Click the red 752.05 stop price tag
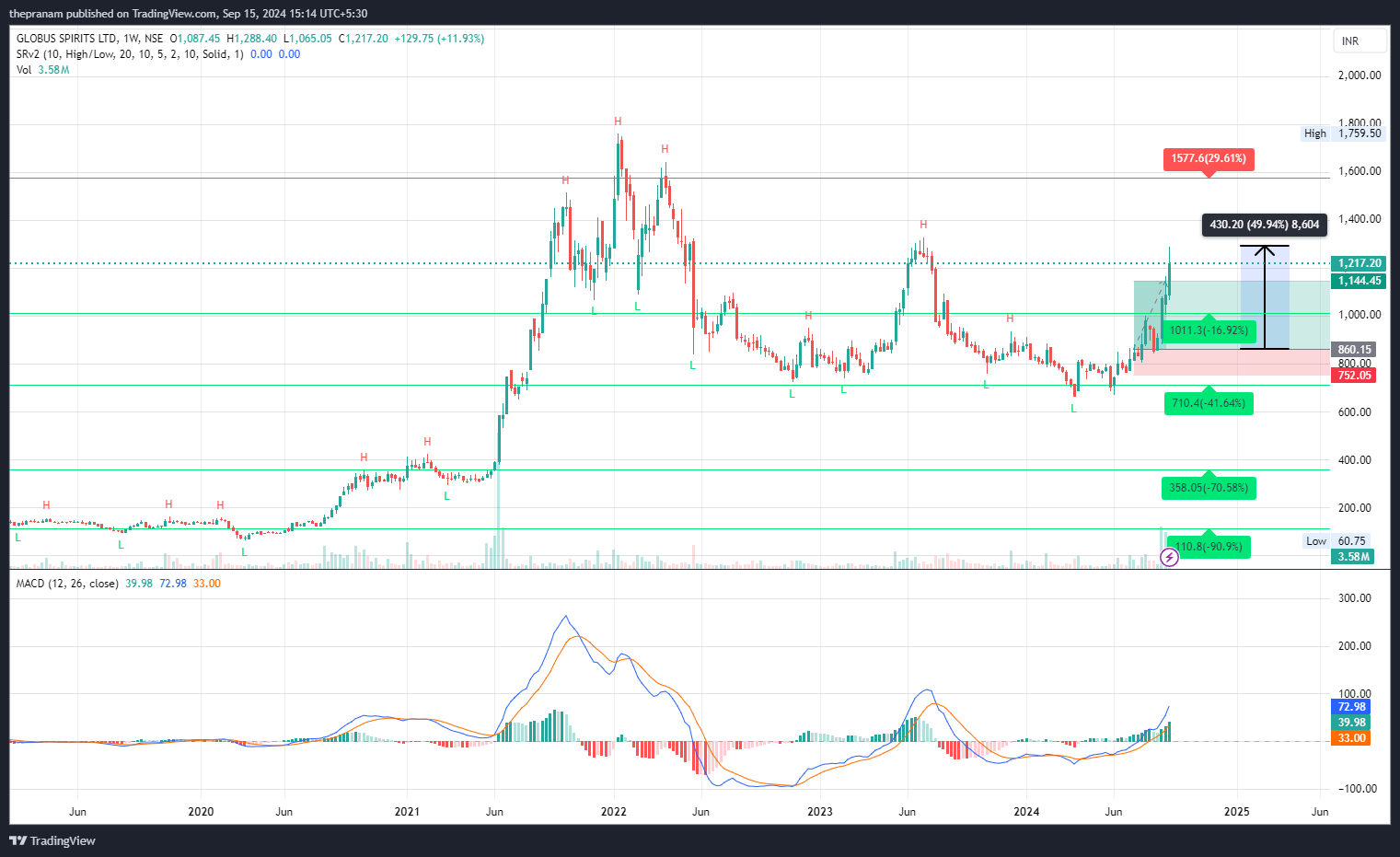This screenshot has width=1400, height=857. (x=1354, y=376)
